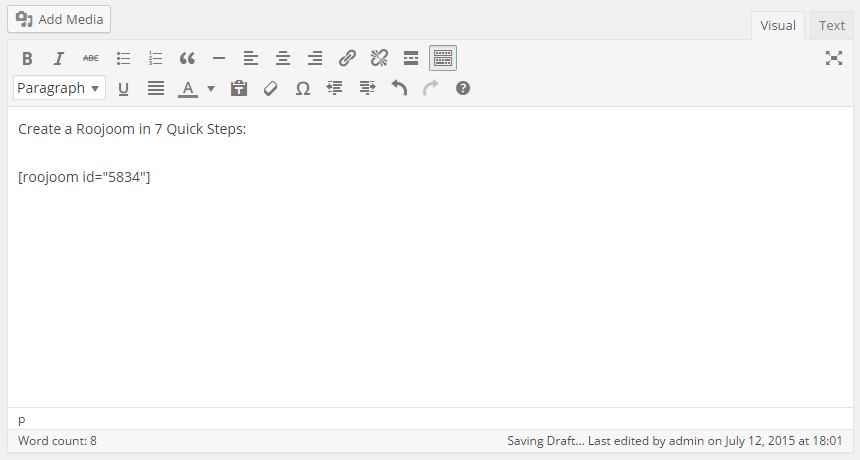Image resolution: width=860 pixels, height=460 pixels.
Task: Insert special character with the omega icon
Action: tap(303, 88)
